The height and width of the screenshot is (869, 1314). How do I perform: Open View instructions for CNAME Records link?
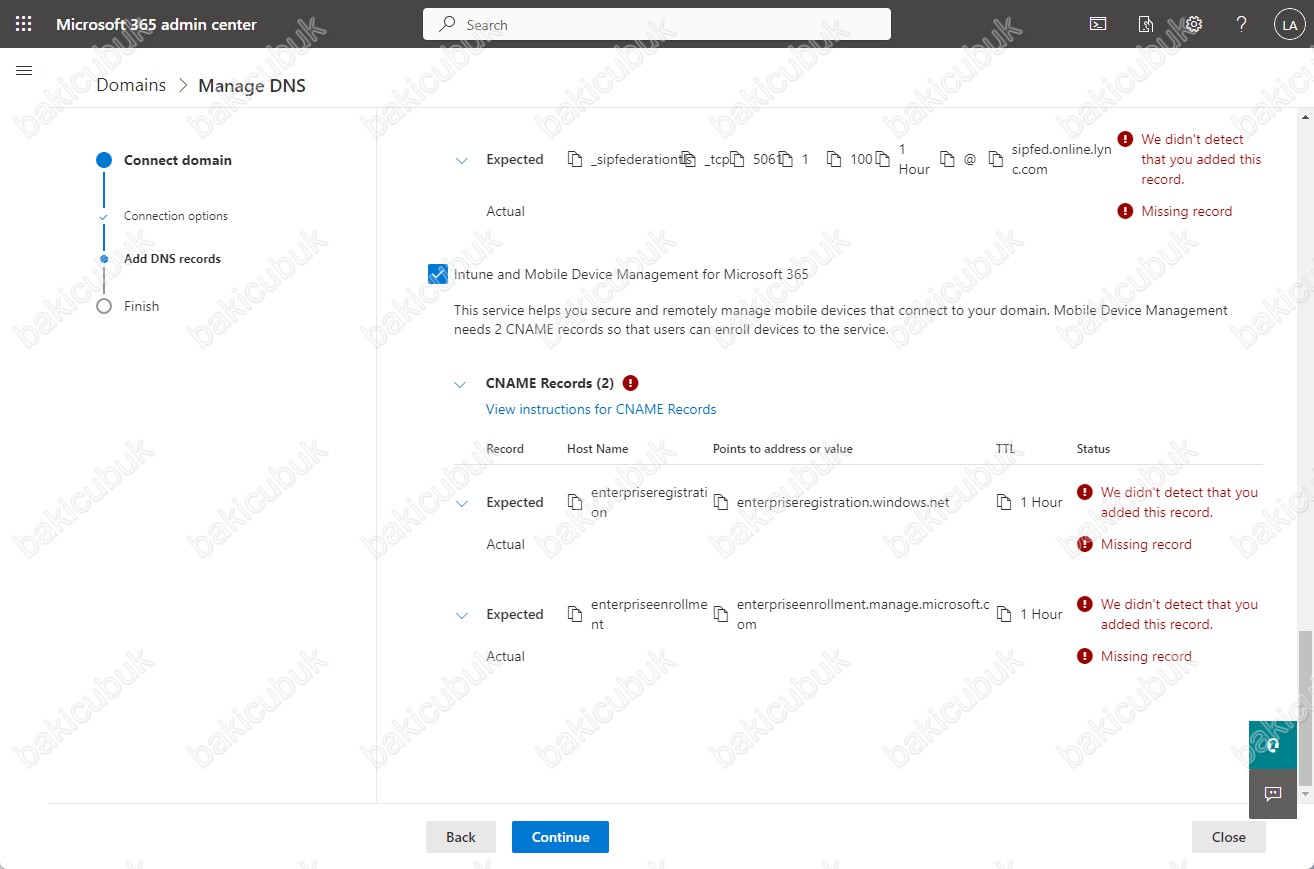tap(601, 409)
